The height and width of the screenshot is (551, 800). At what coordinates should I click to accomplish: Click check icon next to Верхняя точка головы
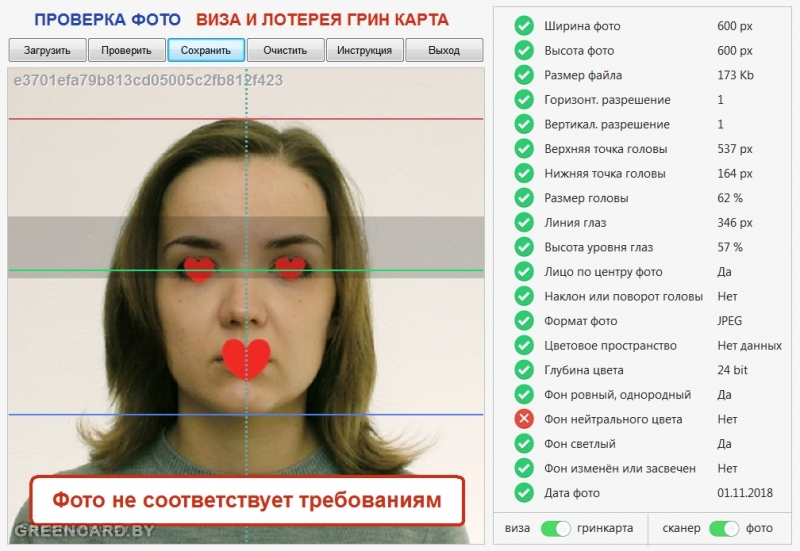point(524,148)
